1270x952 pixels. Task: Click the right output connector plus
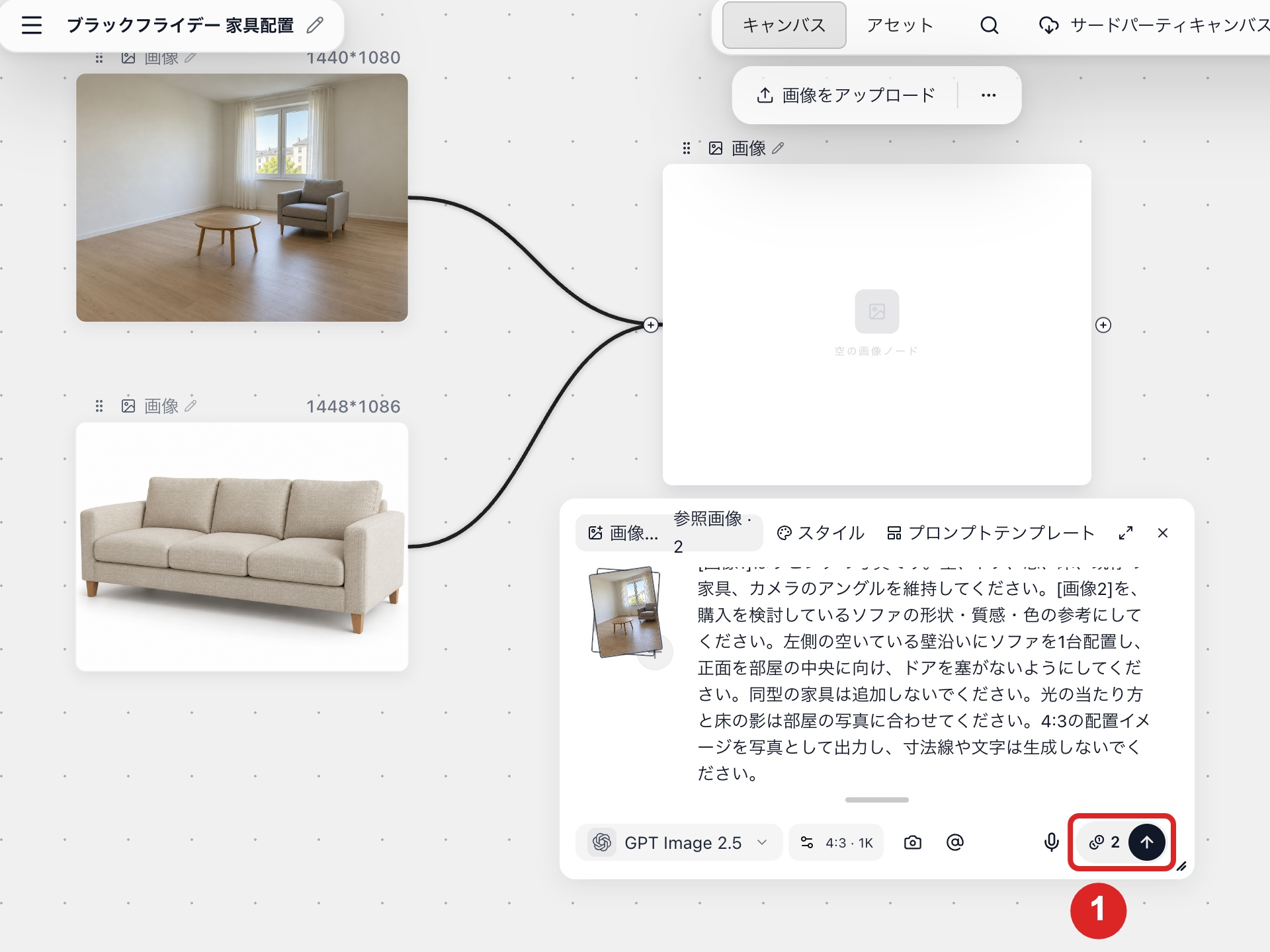point(1103,325)
